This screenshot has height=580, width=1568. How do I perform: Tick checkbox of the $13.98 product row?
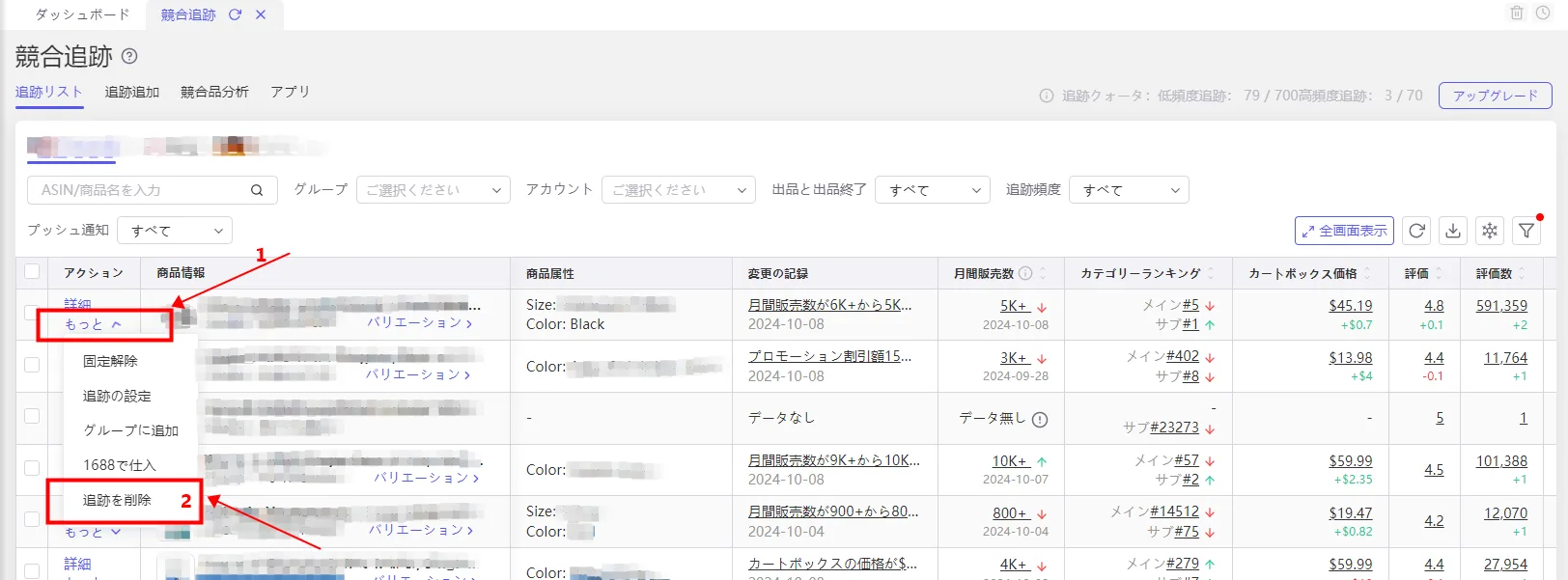(32, 365)
